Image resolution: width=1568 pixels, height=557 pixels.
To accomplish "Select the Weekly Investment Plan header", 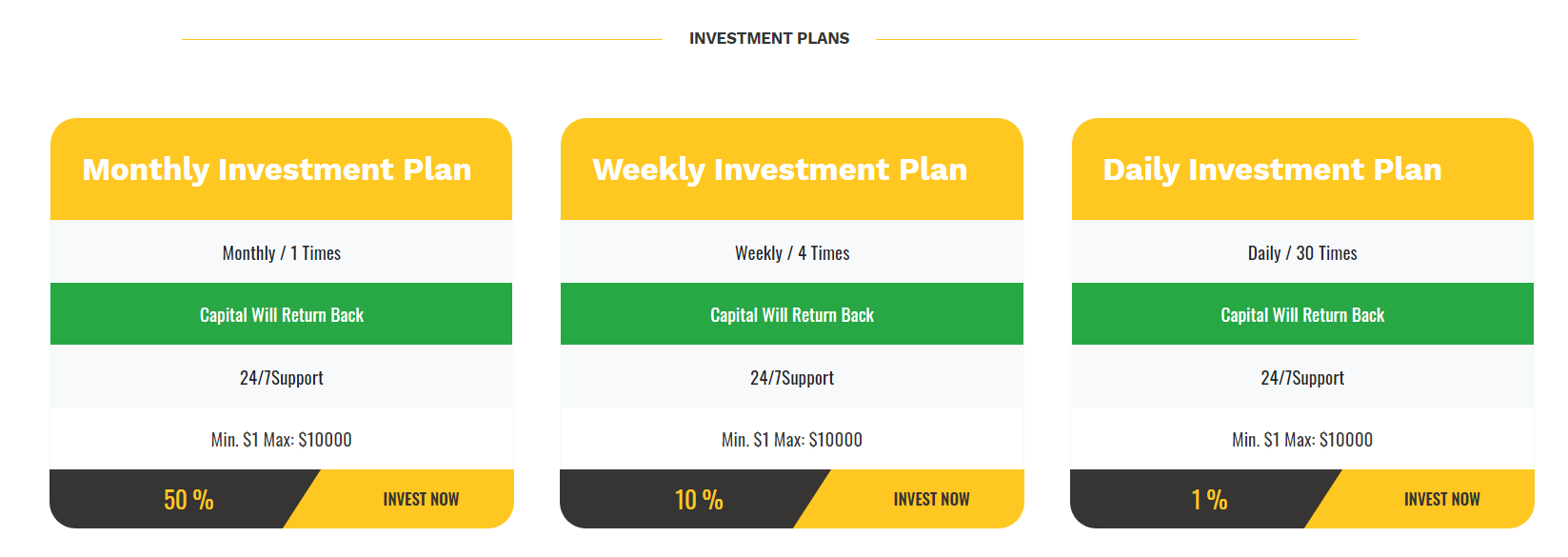I will point(792,169).
